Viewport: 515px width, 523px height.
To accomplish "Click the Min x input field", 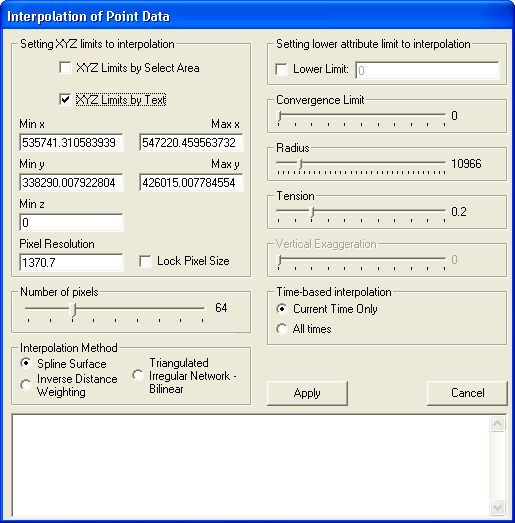I will click(71, 143).
